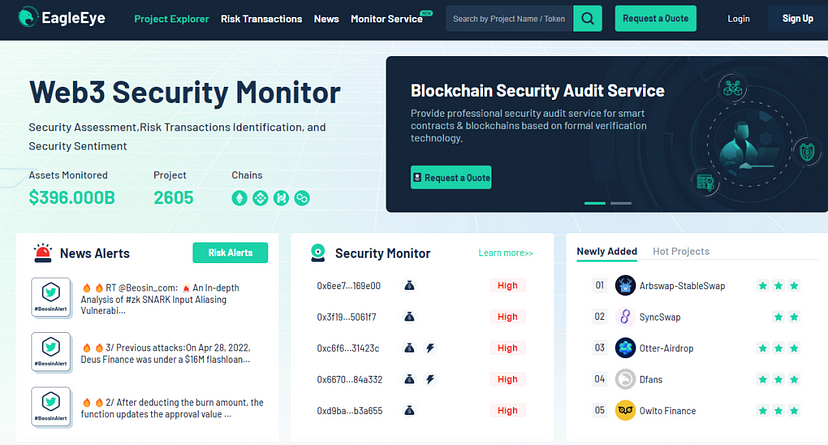Click lightning icon in 0xc6f6...31423c row
This screenshot has height=445, width=828.
pos(430,348)
